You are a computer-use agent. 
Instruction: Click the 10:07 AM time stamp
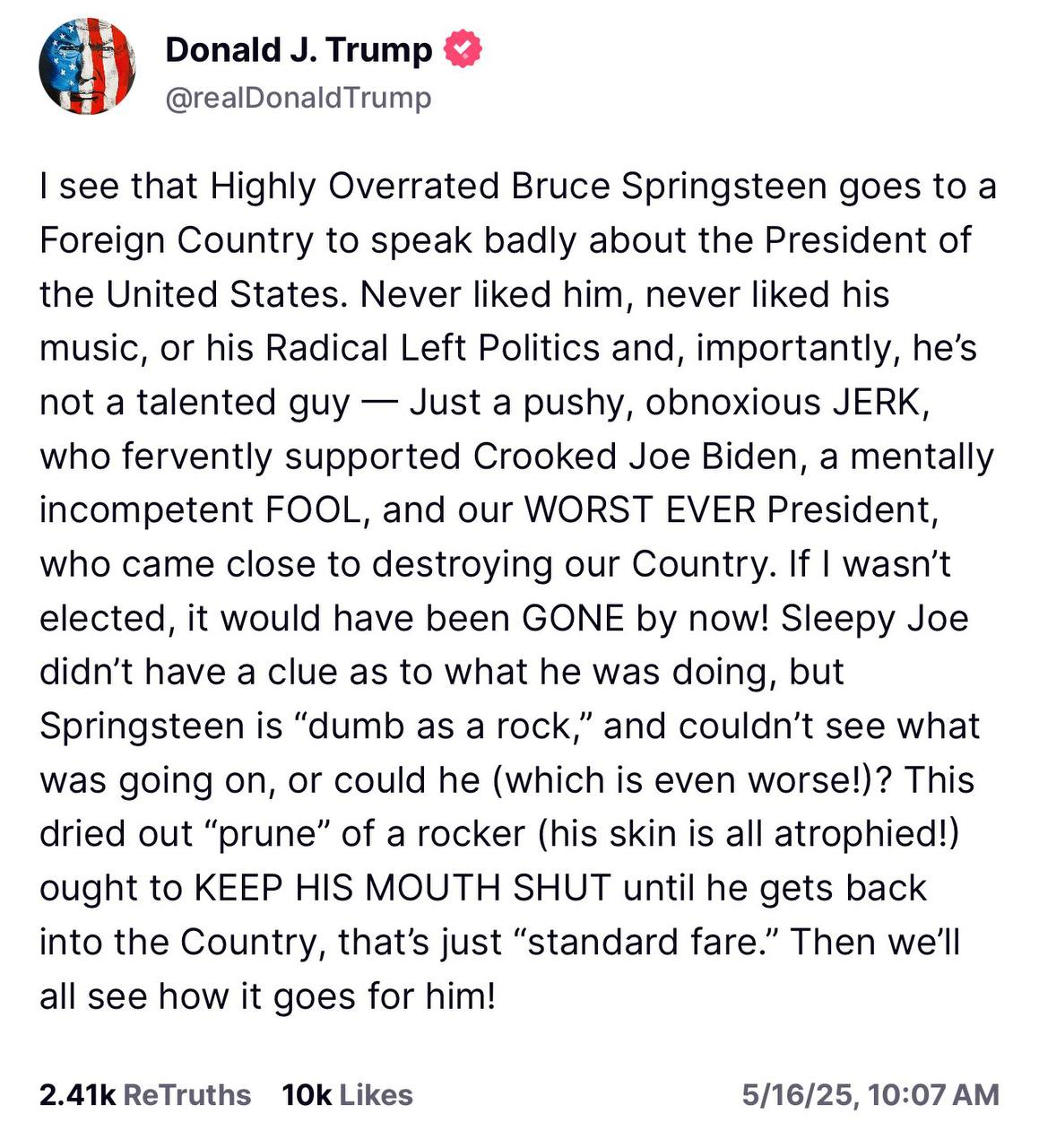pyautogui.click(x=934, y=1095)
